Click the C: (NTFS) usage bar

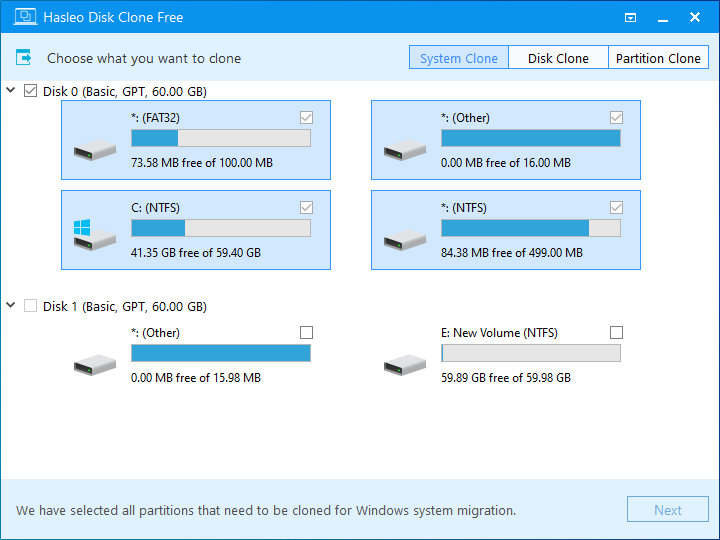[x=221, y=228]
